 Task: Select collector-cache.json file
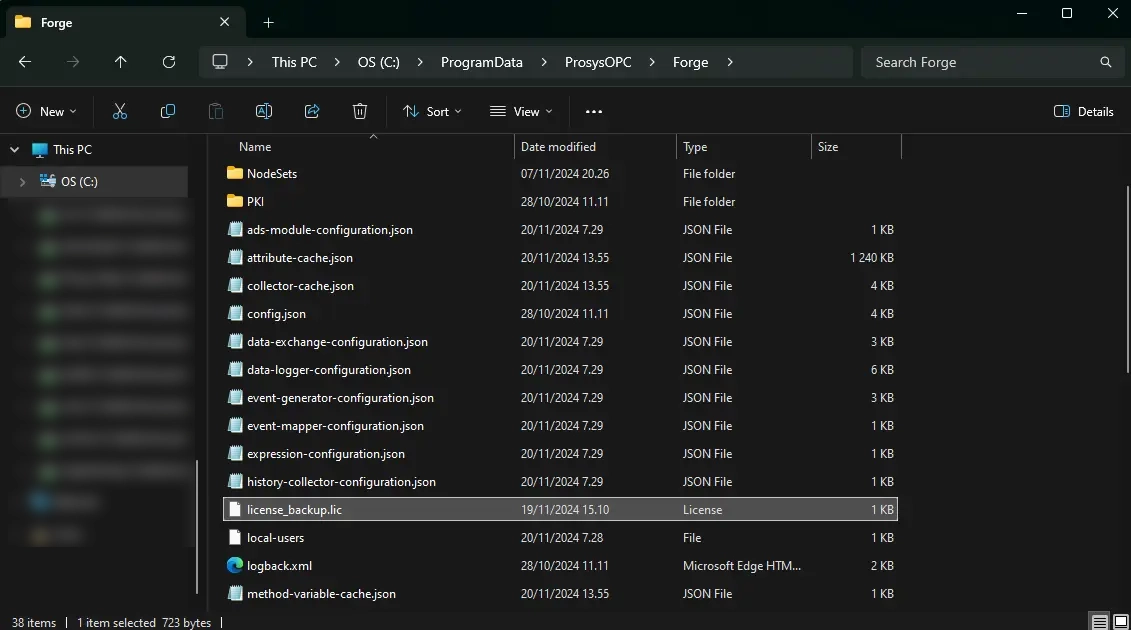tap(560, 286)
